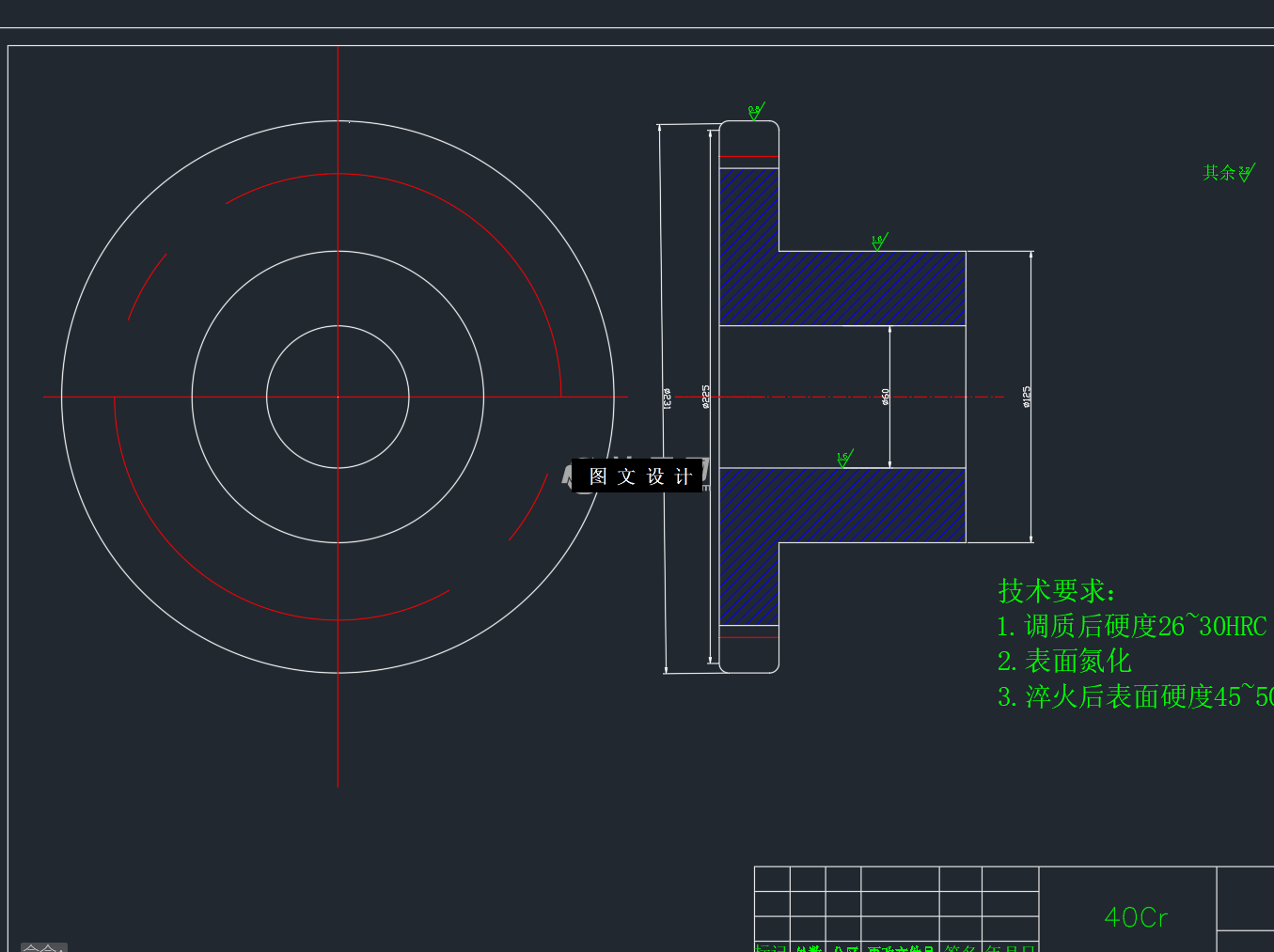The width and height of the screenshot is (1274, 952).
Task: Select the 40Cr material text in the title block
Action: pyautogui.click(x=1136, y=917)
